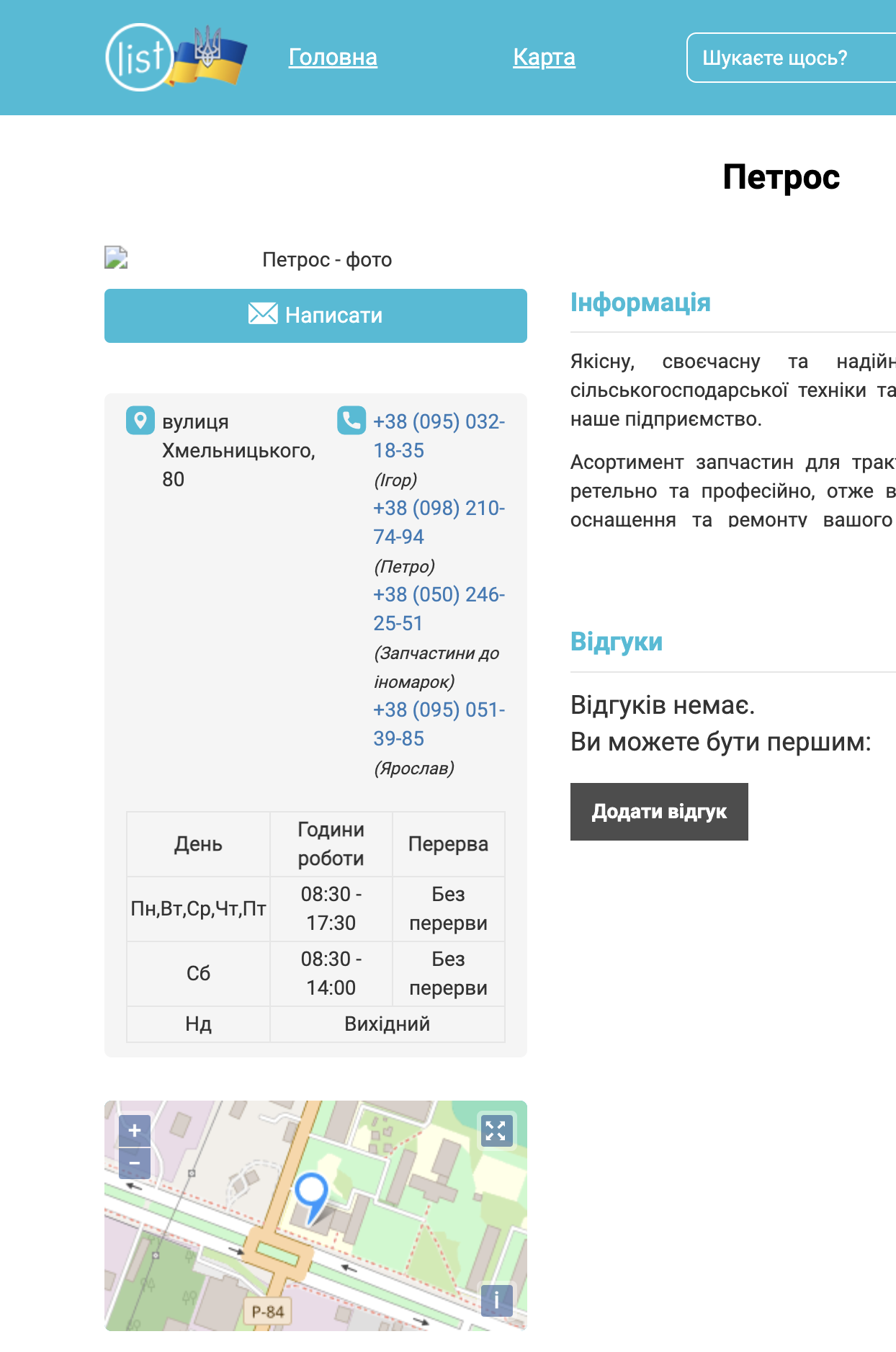Click the 'Вихідний' table cell
The image size is (896, 1352).
point(387,1024)
